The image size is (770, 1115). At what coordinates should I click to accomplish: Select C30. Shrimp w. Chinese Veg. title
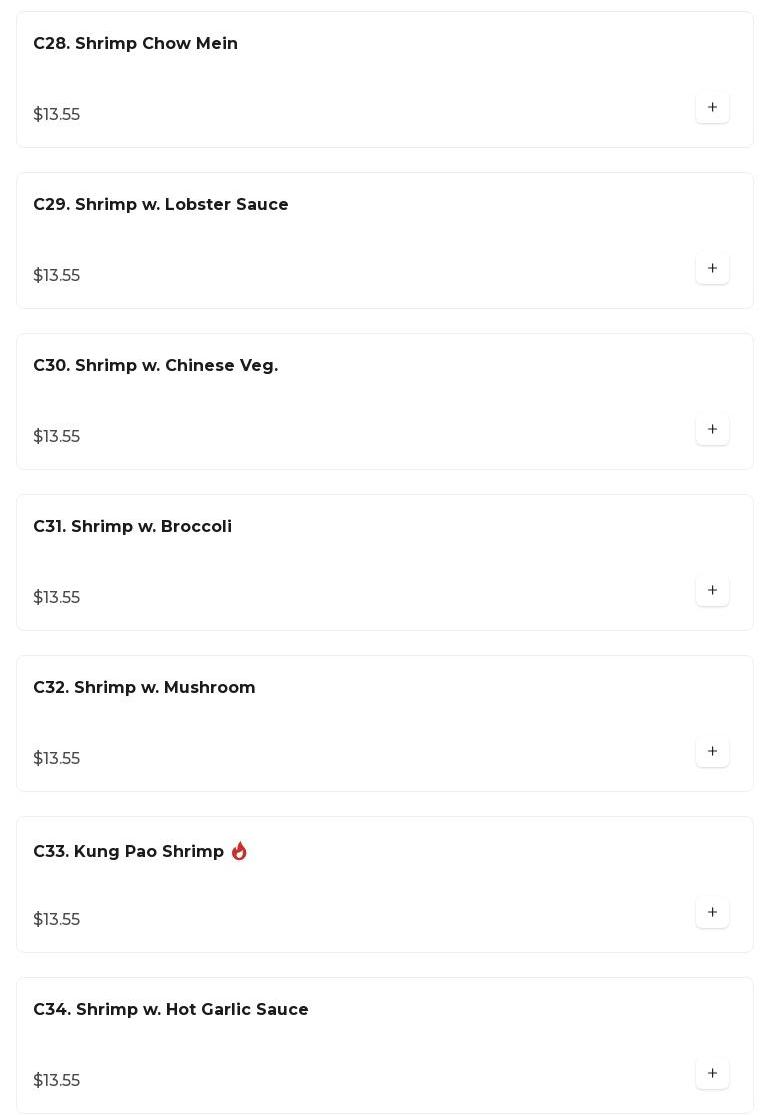pyautogui.click(x=155, y=366)
